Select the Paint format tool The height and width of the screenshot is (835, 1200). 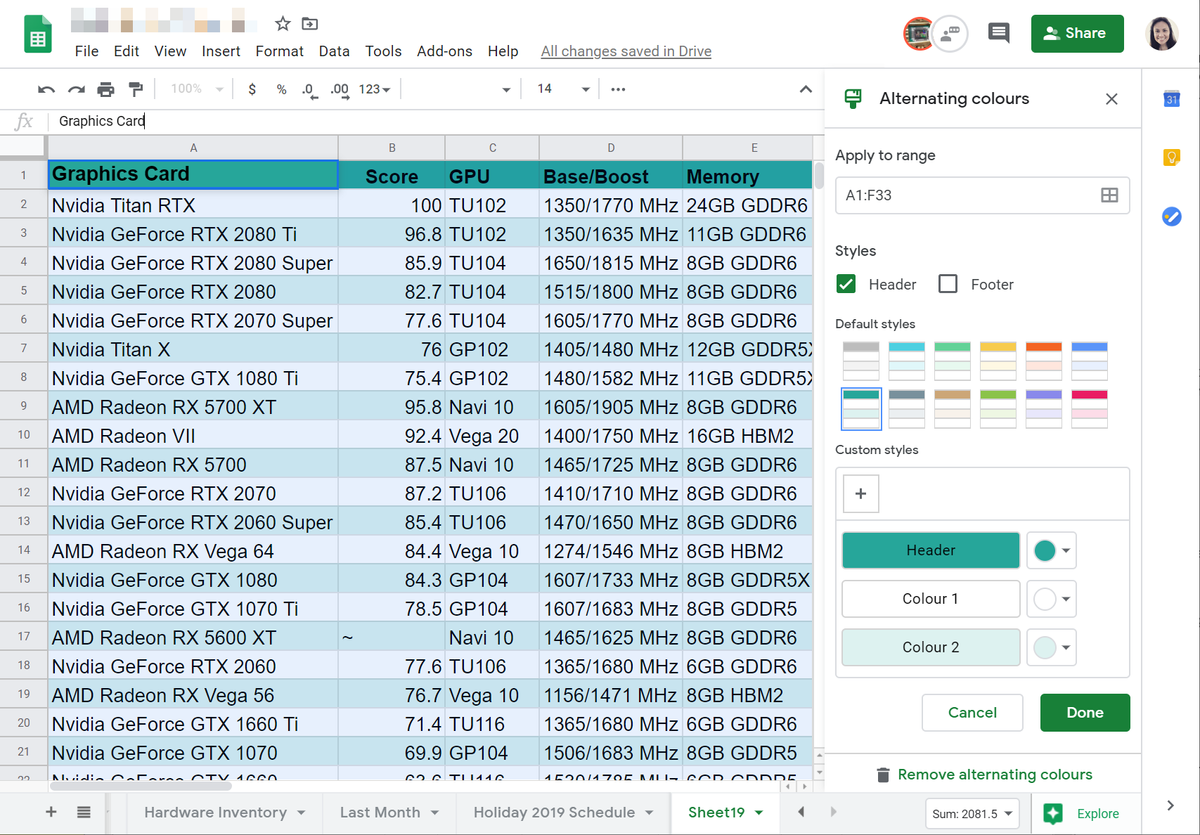point(134,89)
